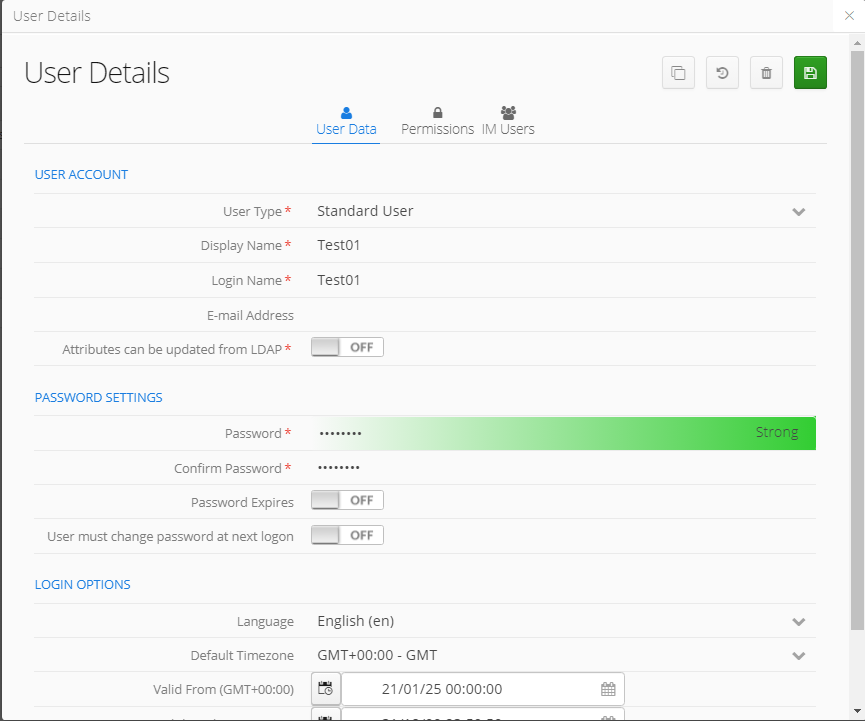The height and width of the screenshot is (721, 865).
Task: Switch to the Permissions tab
Action: pyautogui.click(x=437, y=122)
